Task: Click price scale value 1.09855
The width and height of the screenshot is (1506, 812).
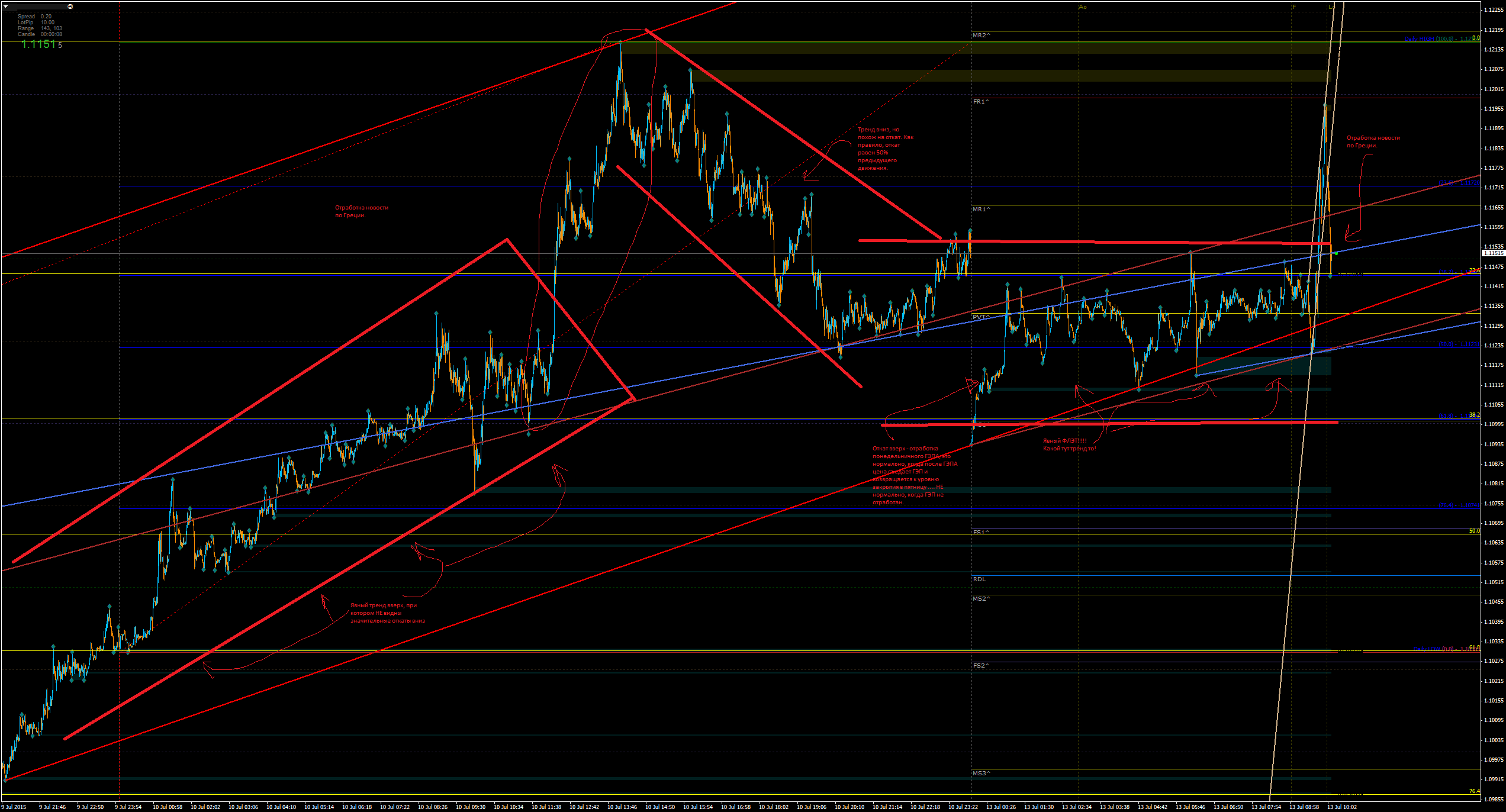Action: [x=1494, y=799]
